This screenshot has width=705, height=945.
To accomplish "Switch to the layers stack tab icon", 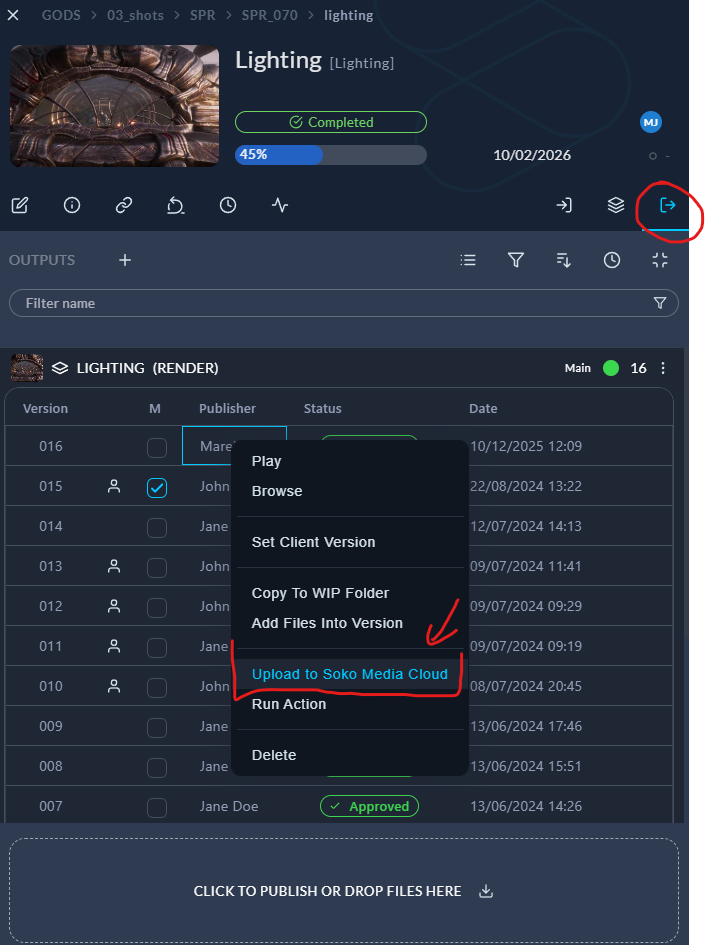I will (x=616, y=206).
